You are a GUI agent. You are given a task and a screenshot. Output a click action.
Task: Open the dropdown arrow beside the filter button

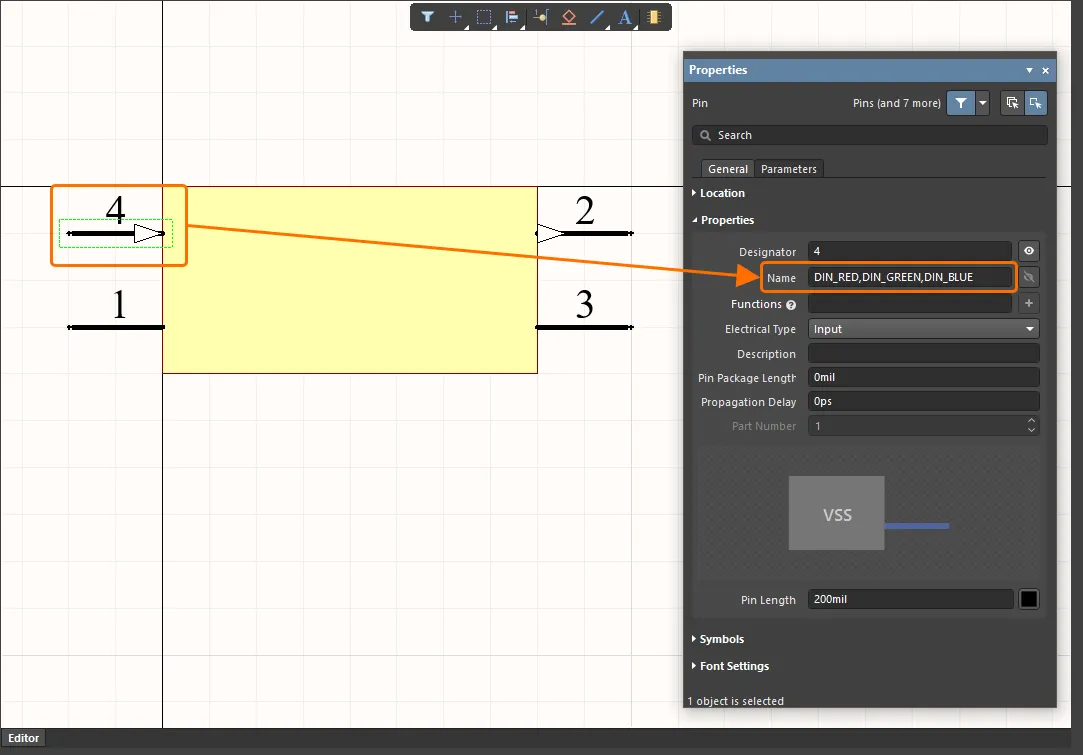pyautogui.click(x=983, y=103)
